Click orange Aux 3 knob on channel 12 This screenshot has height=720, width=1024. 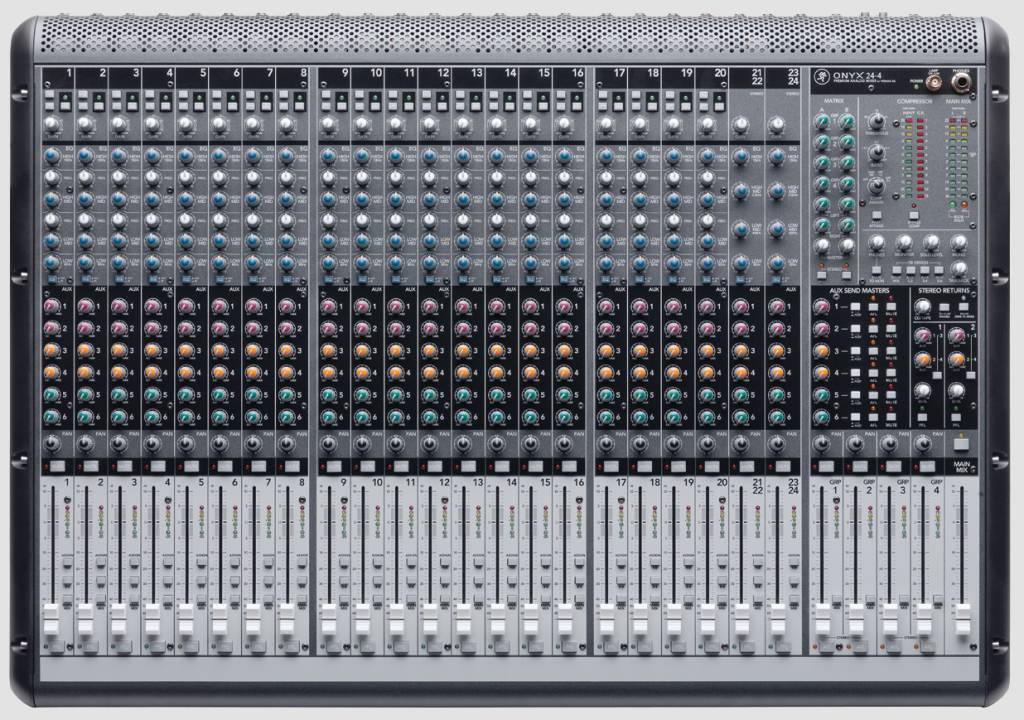point(429,351)
